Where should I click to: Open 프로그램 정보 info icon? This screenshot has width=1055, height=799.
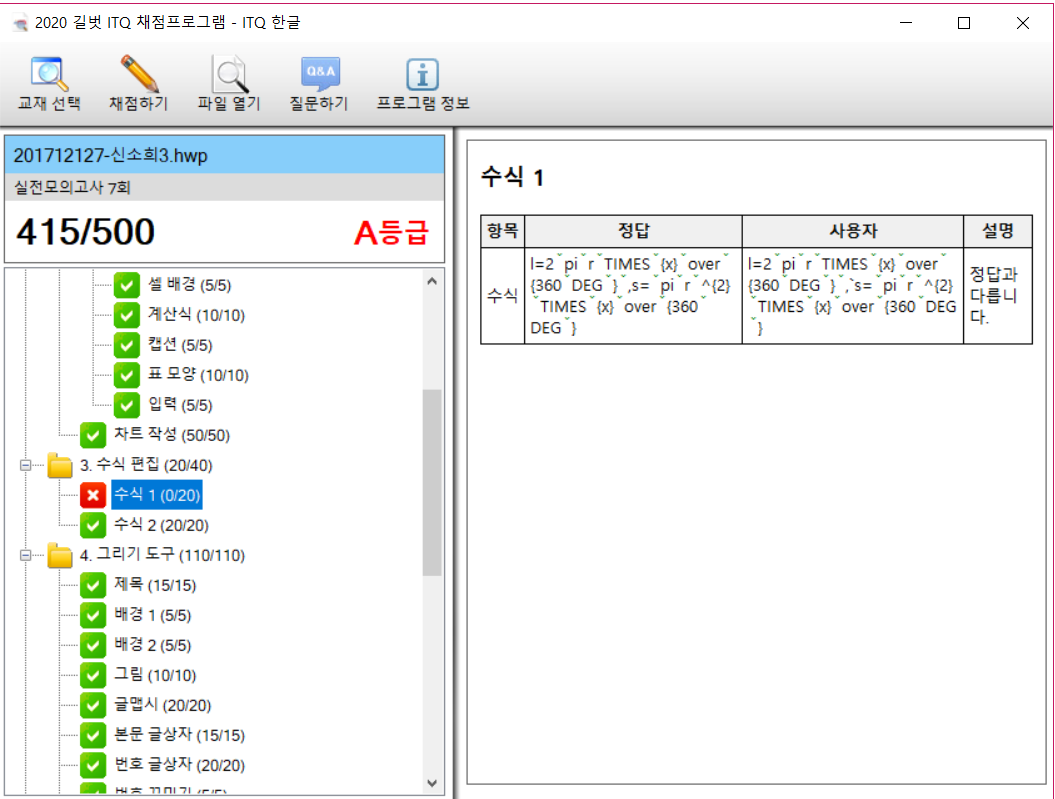point(422,75)
